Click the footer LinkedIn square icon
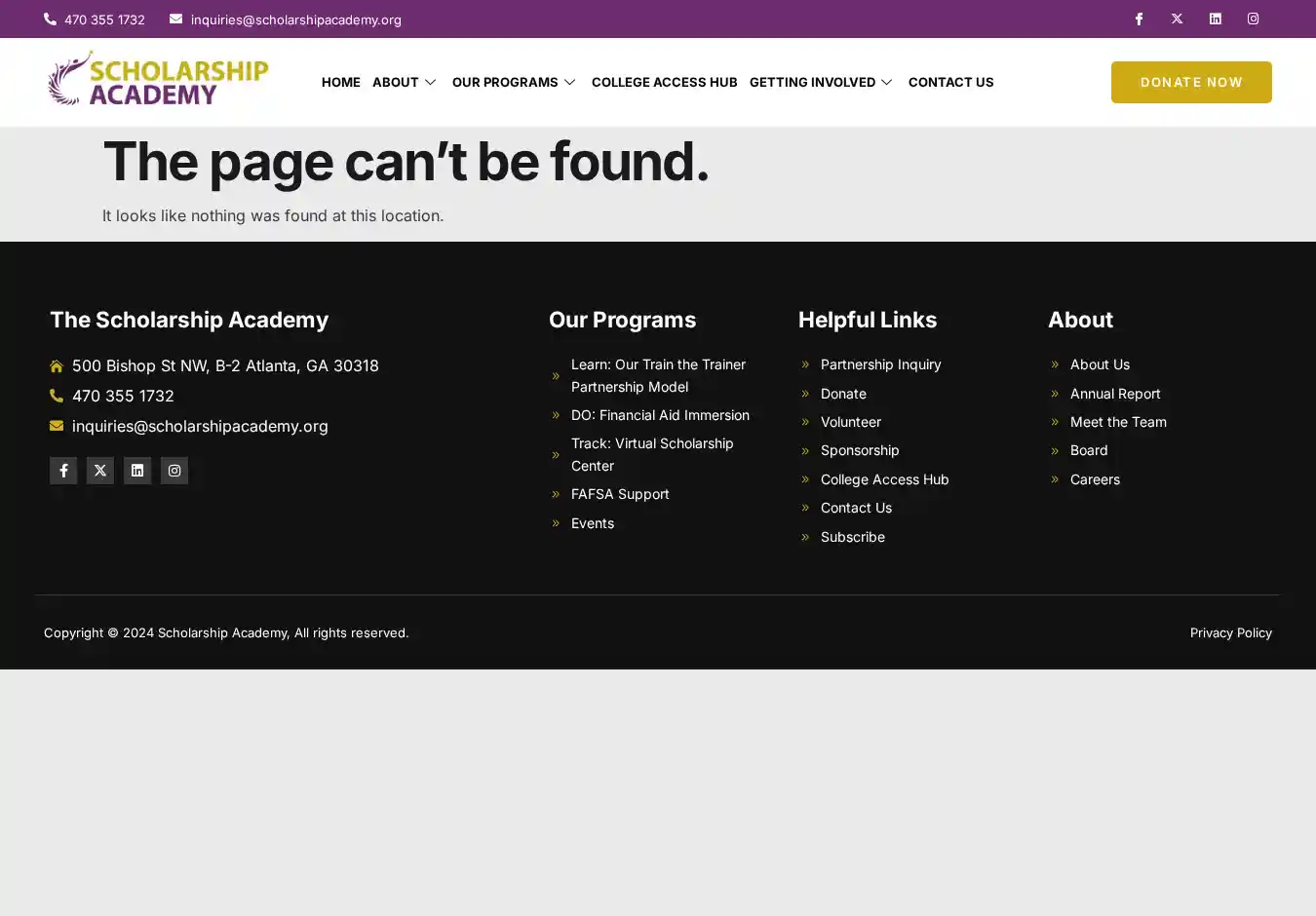The height and width of the screenshot is (916, 1316). click(x=137, y=471)
